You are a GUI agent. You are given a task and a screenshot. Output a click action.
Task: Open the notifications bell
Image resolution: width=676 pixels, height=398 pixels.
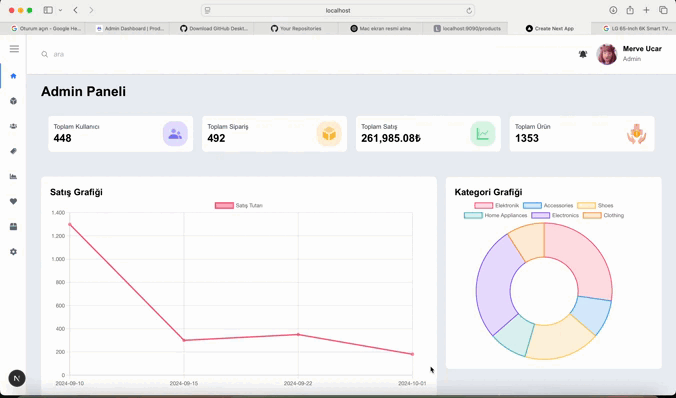coord(583,54)
